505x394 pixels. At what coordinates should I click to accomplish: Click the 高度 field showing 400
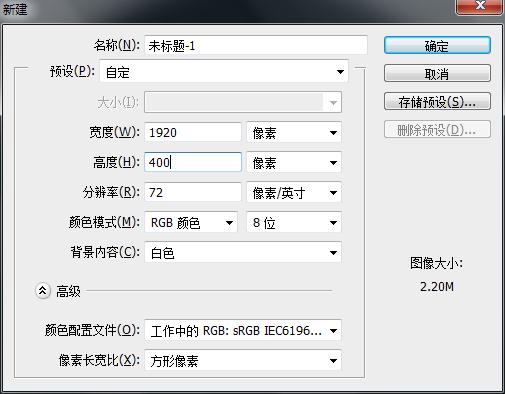click(193, 162)
